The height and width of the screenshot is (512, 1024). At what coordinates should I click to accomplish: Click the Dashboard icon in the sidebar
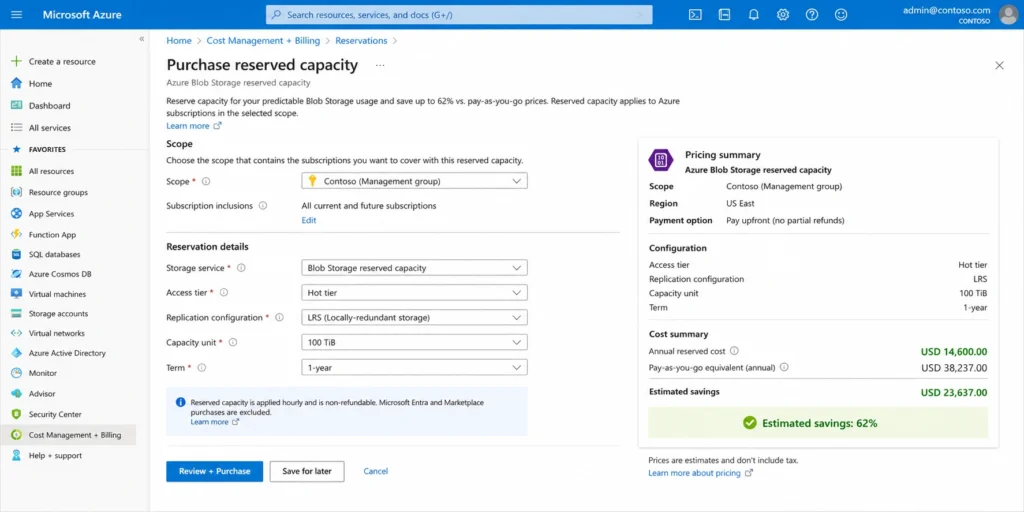[17, 106]
